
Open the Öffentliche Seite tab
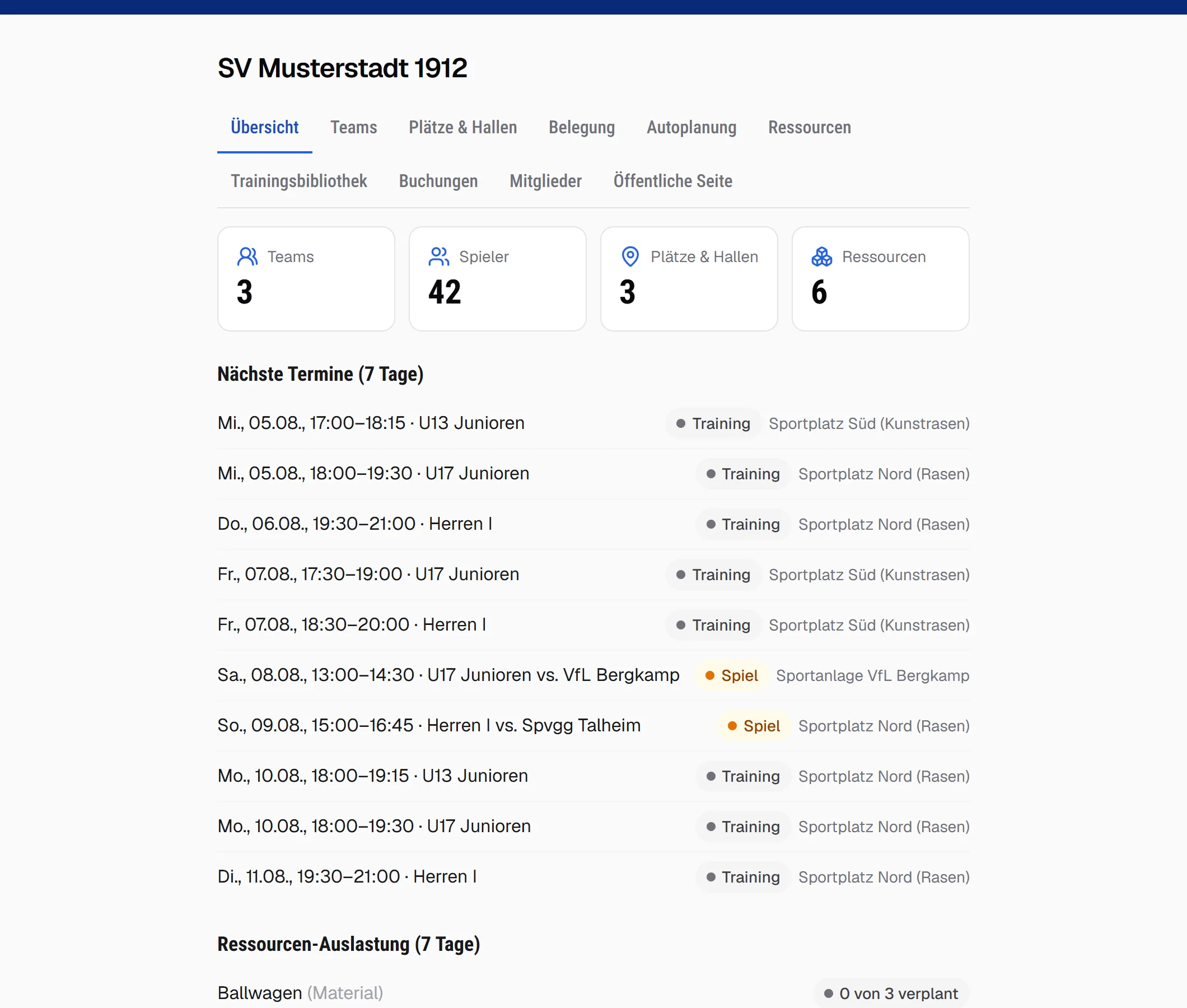point(673,180)
